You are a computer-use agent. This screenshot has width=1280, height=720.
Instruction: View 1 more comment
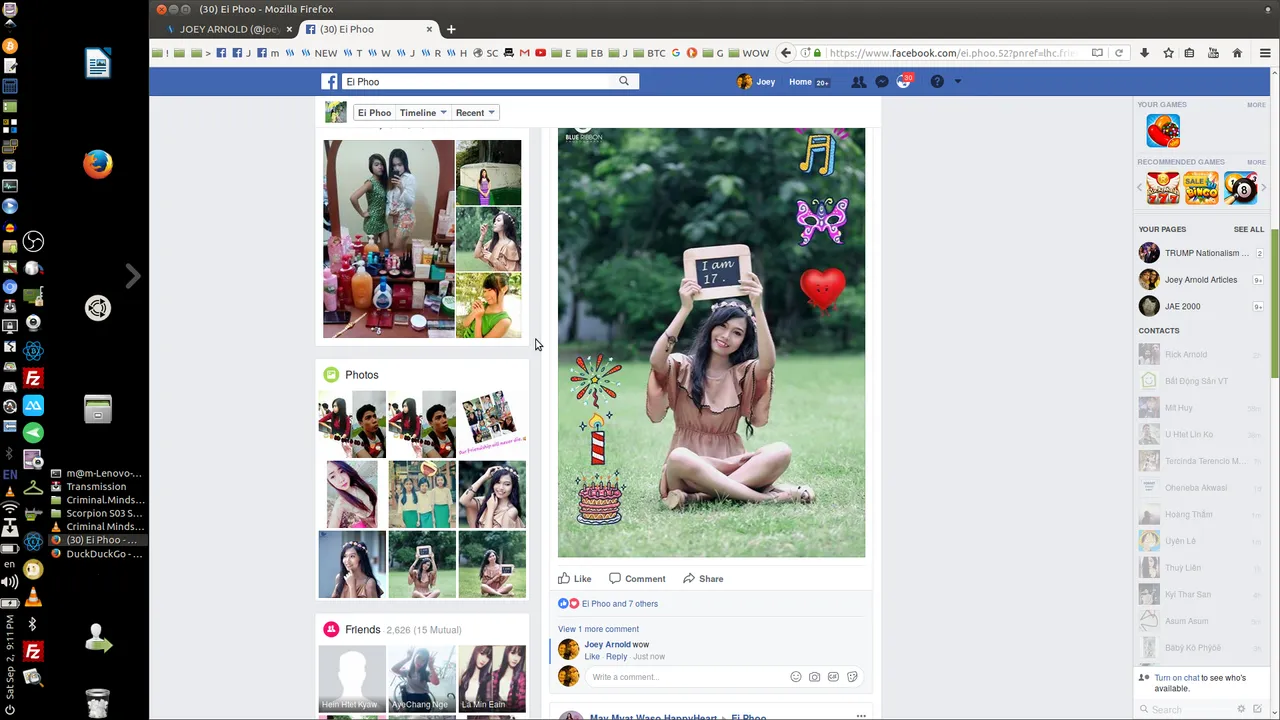(598, 629)
